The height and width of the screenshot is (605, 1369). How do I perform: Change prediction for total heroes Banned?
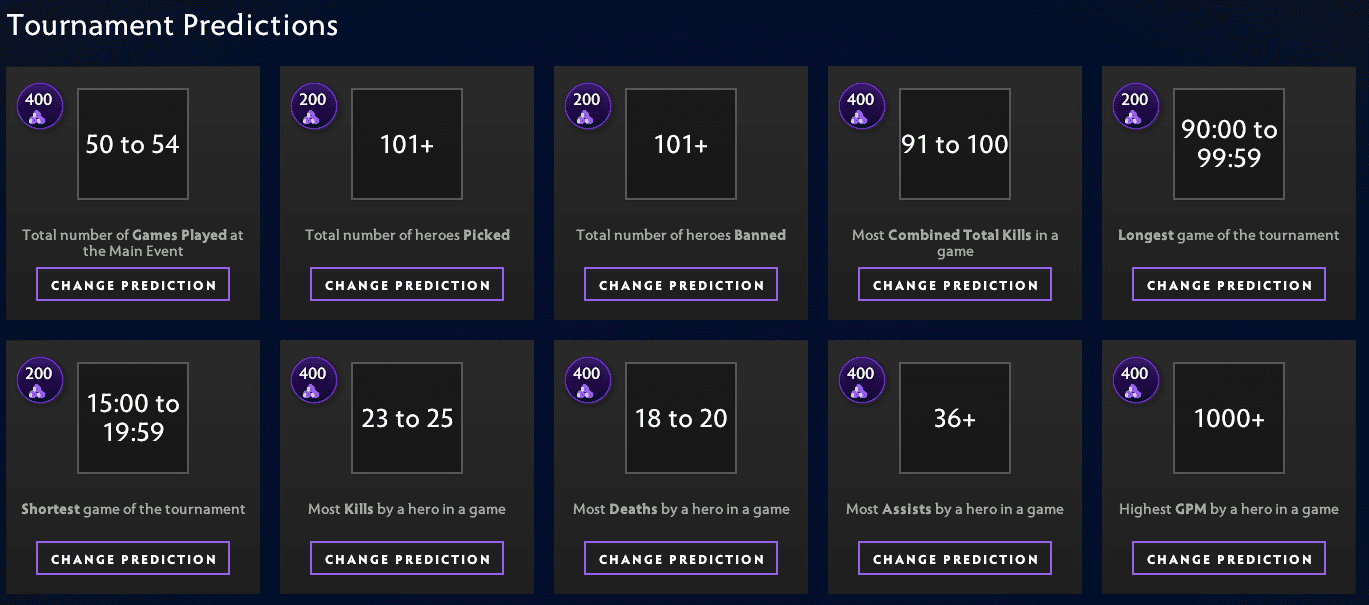(x=680, y=284)
